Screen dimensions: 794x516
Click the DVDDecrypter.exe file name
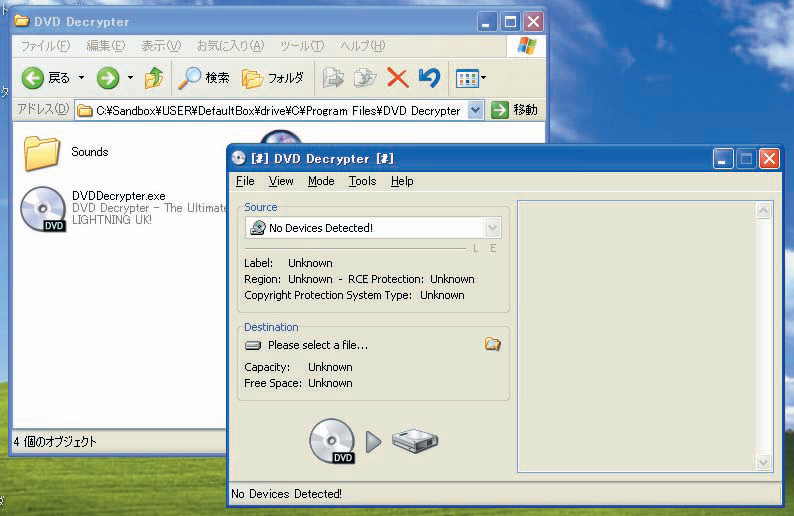(x=118, y=196)
